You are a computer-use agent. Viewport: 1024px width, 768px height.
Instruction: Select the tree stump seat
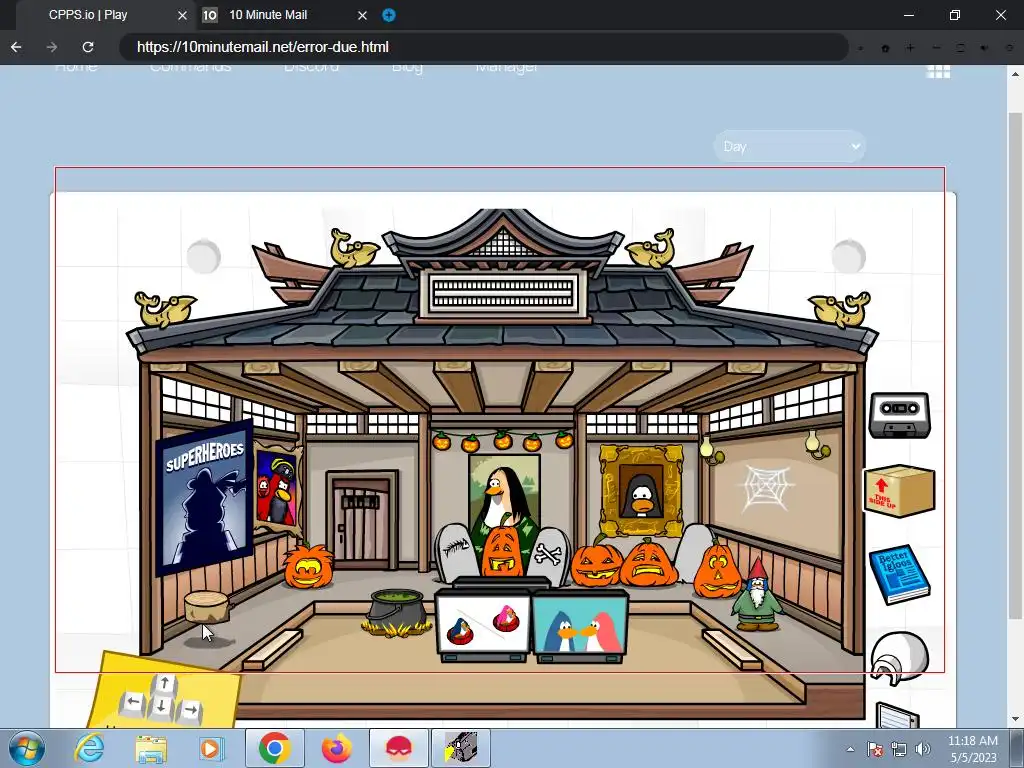[x=206, y=607]
